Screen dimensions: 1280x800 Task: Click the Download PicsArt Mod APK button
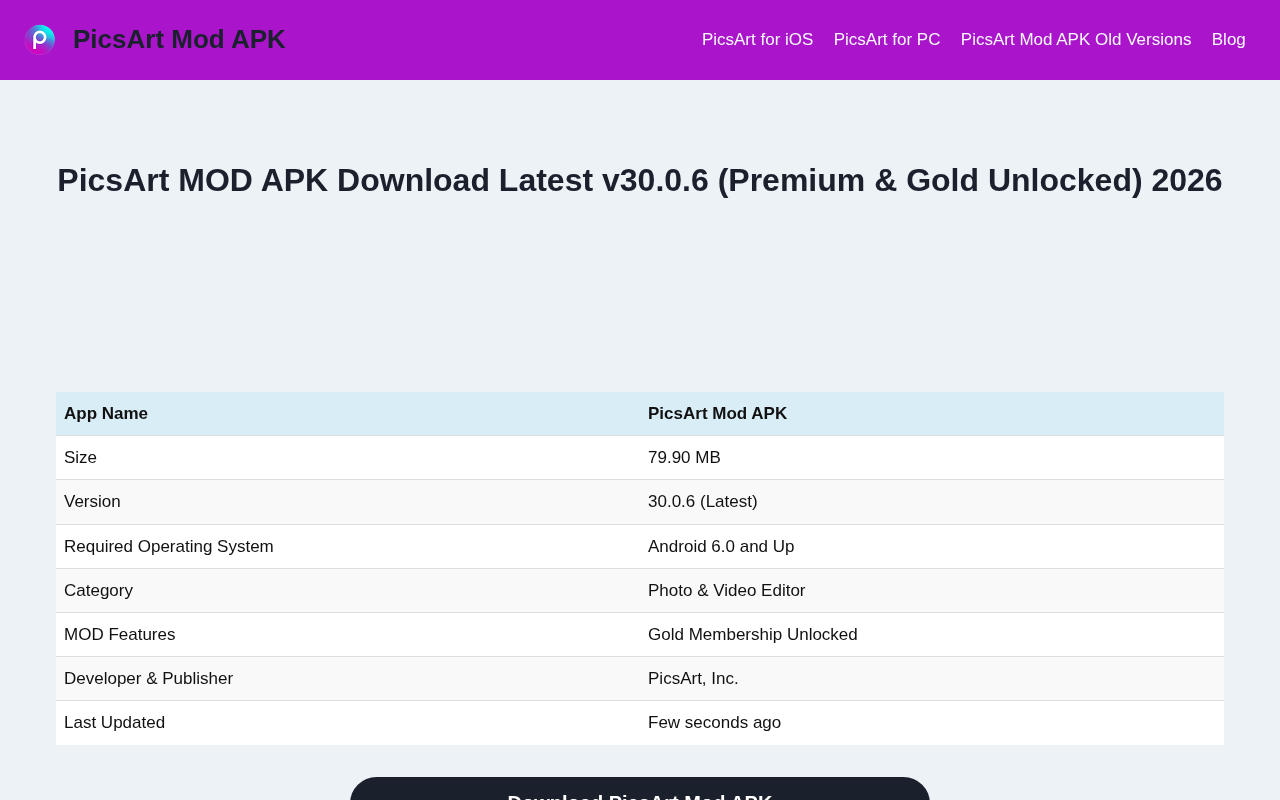coord(640,789)
